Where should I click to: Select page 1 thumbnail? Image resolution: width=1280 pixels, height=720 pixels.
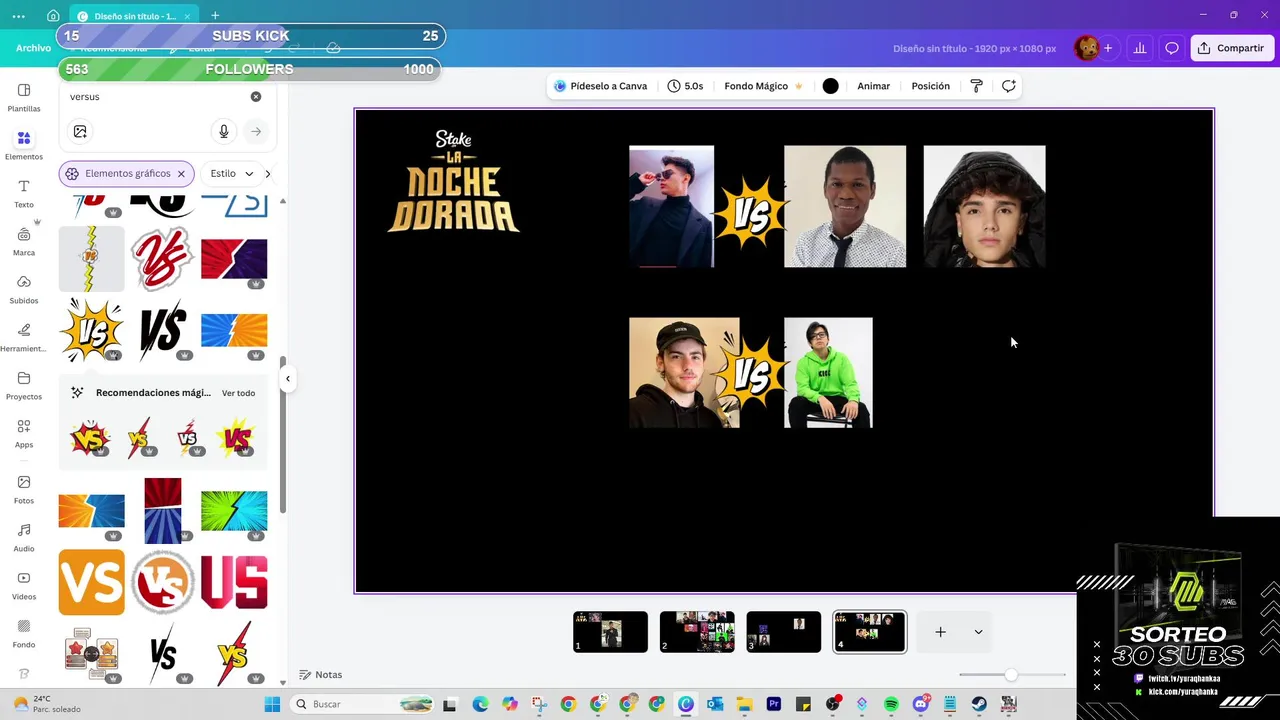pos(610,632)
